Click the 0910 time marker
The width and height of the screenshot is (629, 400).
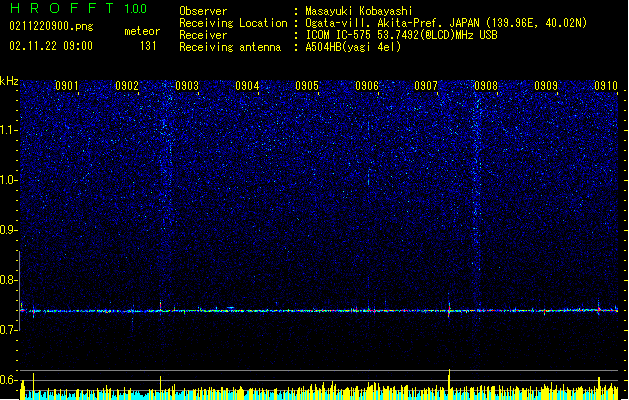click(606, 85)
